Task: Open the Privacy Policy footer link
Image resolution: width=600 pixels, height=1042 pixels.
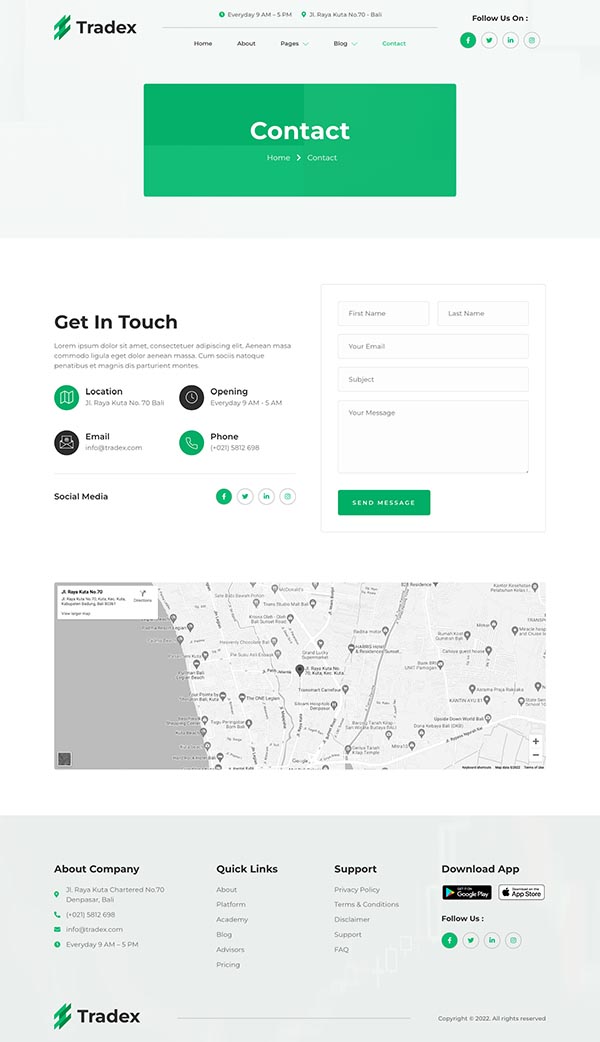Action: [x=357, y=890]
